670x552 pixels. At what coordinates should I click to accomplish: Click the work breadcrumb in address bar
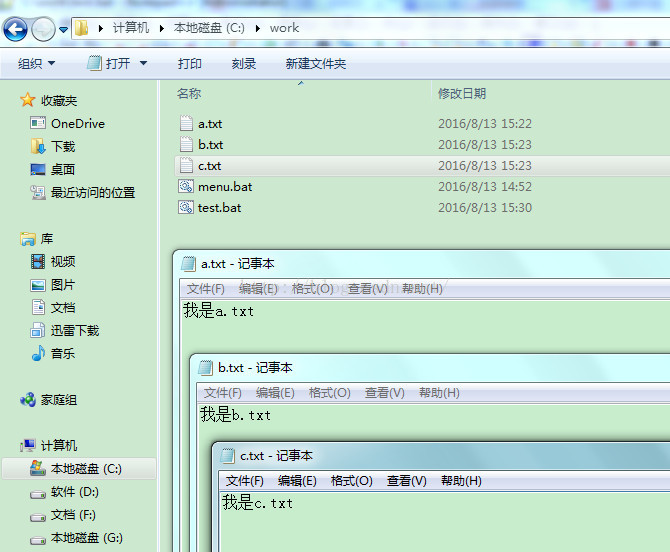click(284, 28)
